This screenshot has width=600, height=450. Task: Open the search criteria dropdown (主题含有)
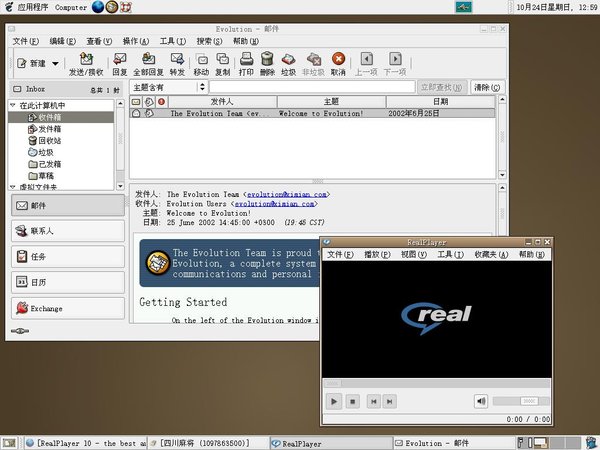click(168, 87)
